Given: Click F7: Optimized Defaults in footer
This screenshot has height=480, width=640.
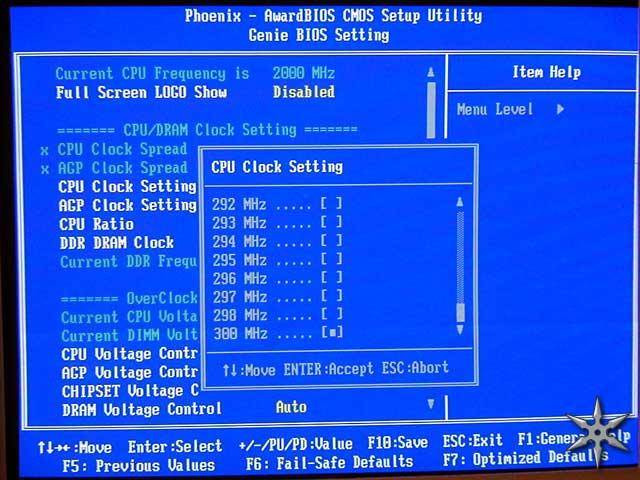Looking at the screenshot, I should (526, 459).
